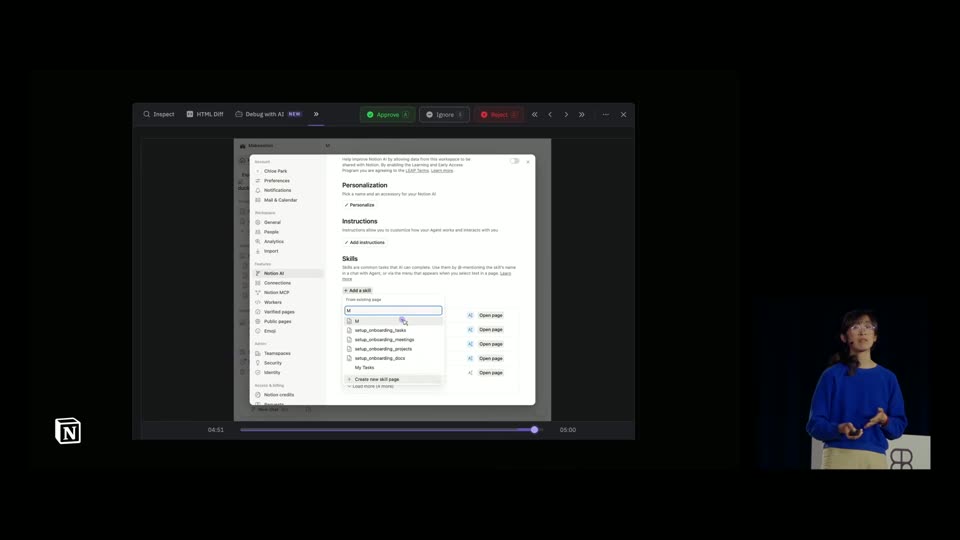Click the Security sidebar icon
Screen dimensions: 960x540
click(x=258, y=363)
